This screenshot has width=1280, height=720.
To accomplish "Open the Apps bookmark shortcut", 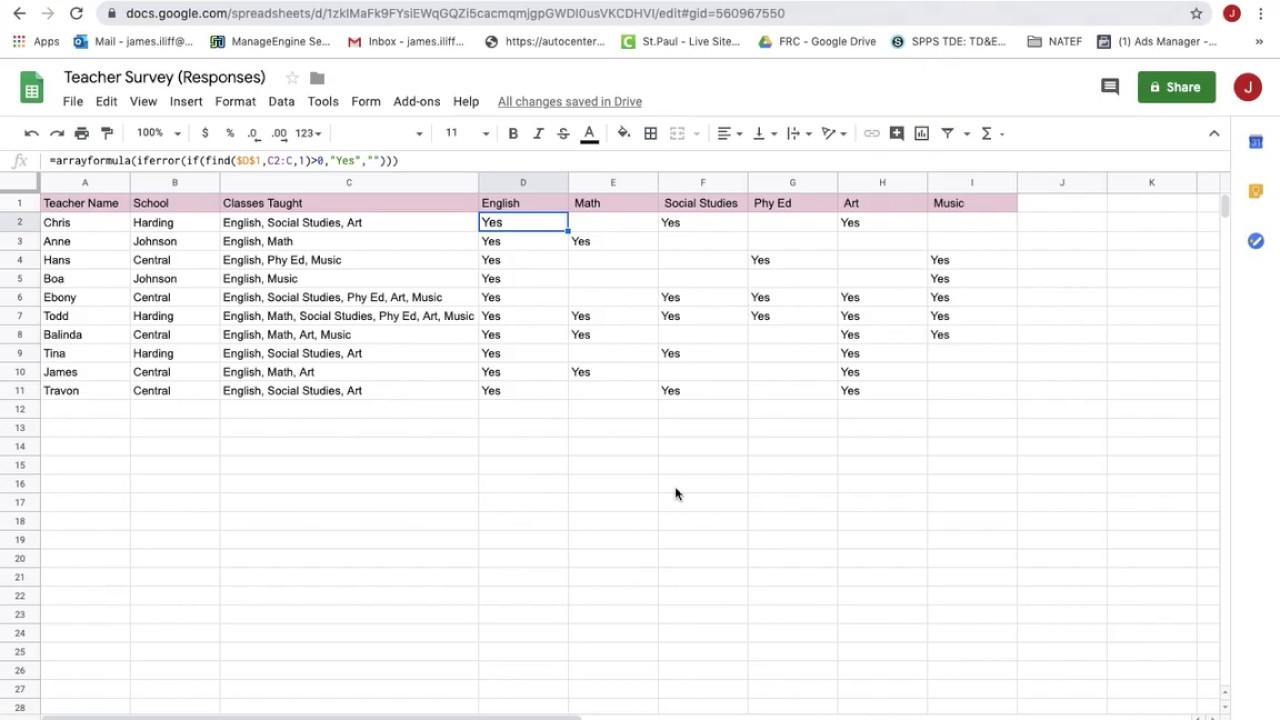I will [36, 42].
